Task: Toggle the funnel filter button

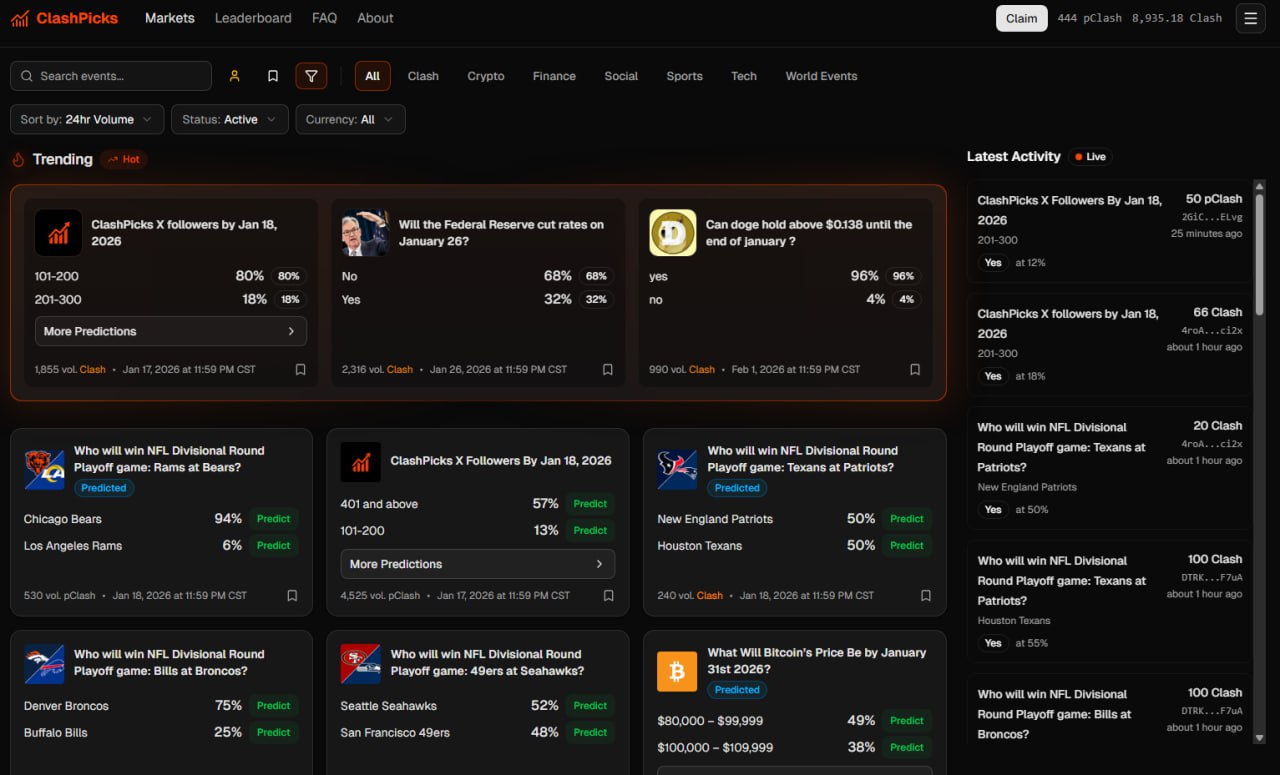Action: tap(311, 76)
